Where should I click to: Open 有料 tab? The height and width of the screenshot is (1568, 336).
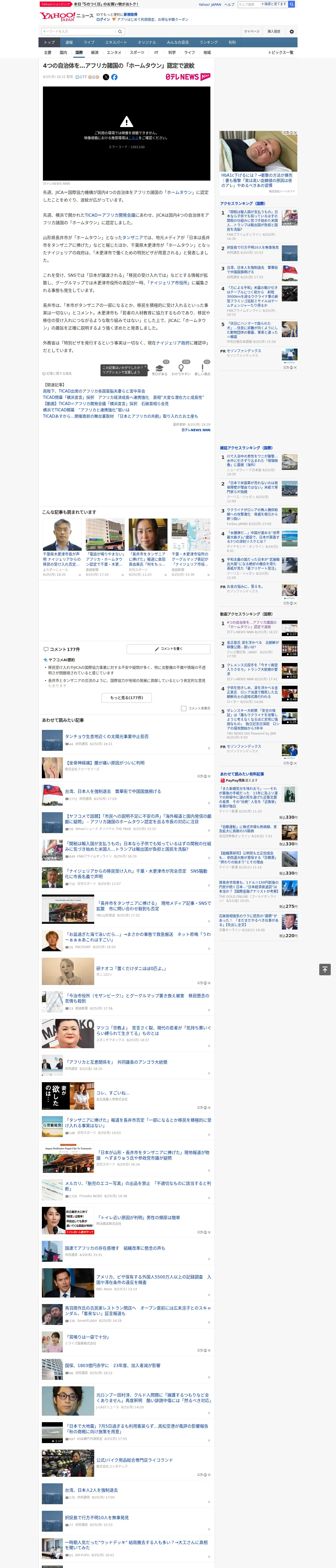click(x=232, y=43)
